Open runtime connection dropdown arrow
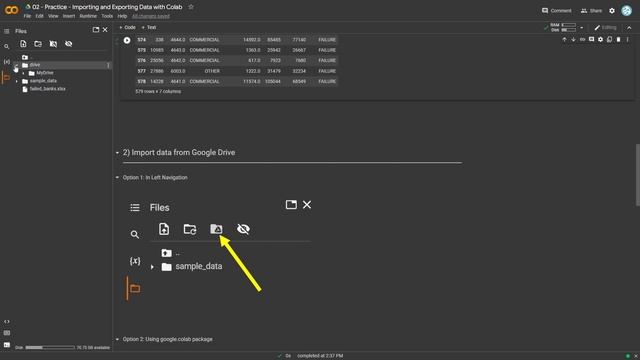This screenshot has height=360, width=640. (582, 28)
